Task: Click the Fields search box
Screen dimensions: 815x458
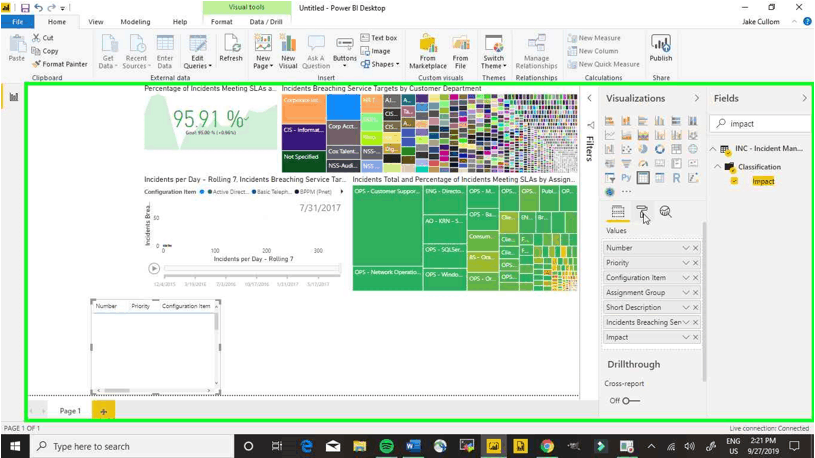Action: (760, 124)
